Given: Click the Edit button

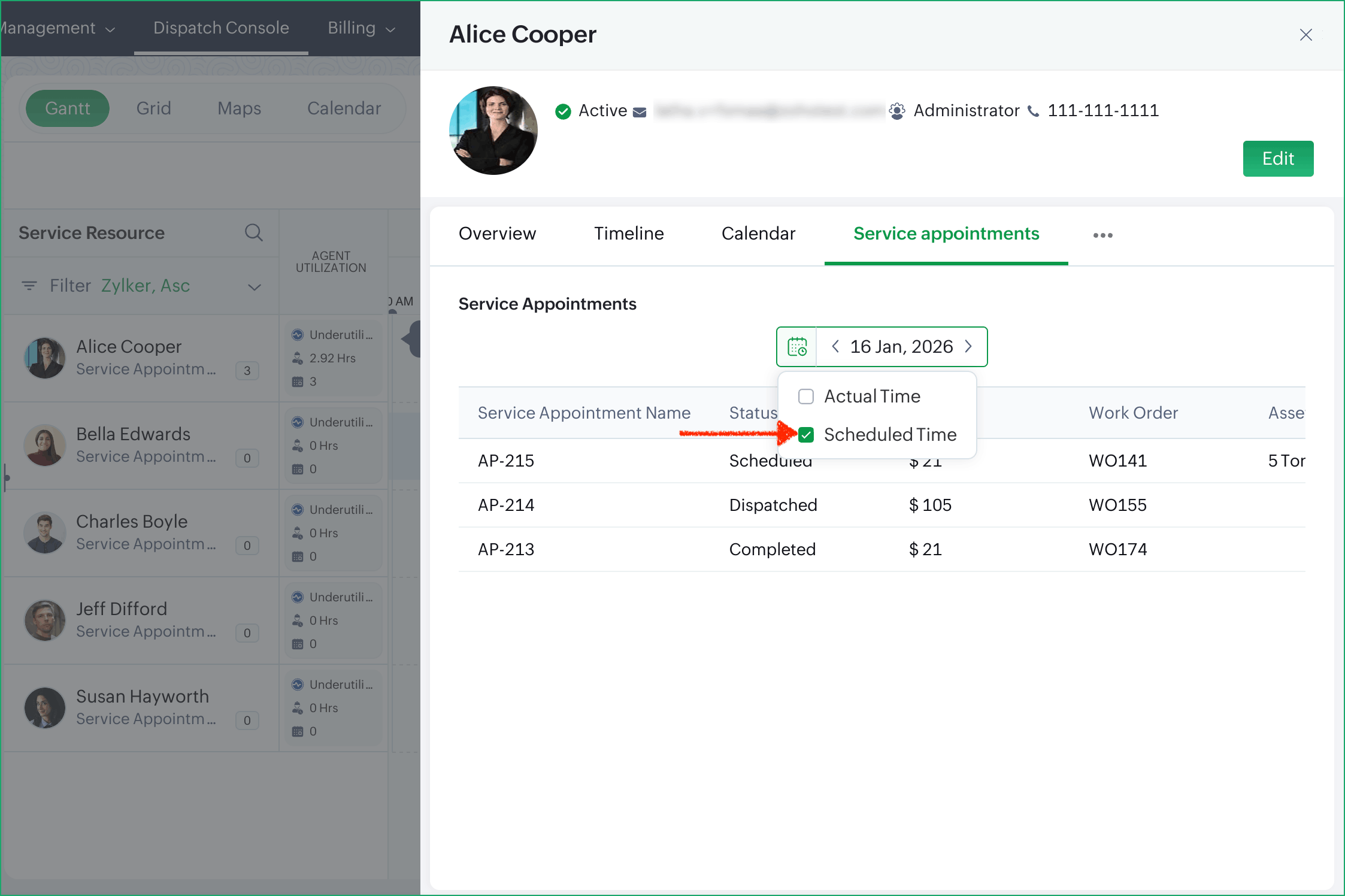Looking at the screenshot, I should click(x=1277, y=159).
